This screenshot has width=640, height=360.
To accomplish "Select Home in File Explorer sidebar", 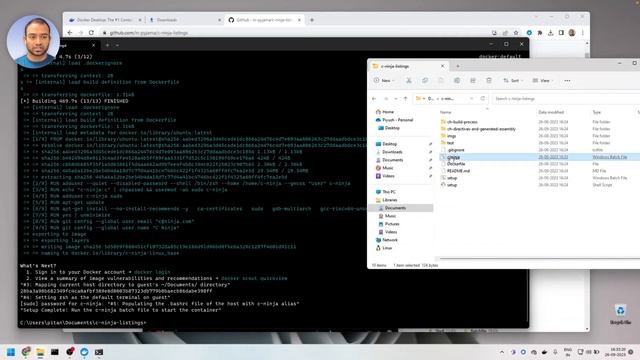I will [x=385, y=112].
